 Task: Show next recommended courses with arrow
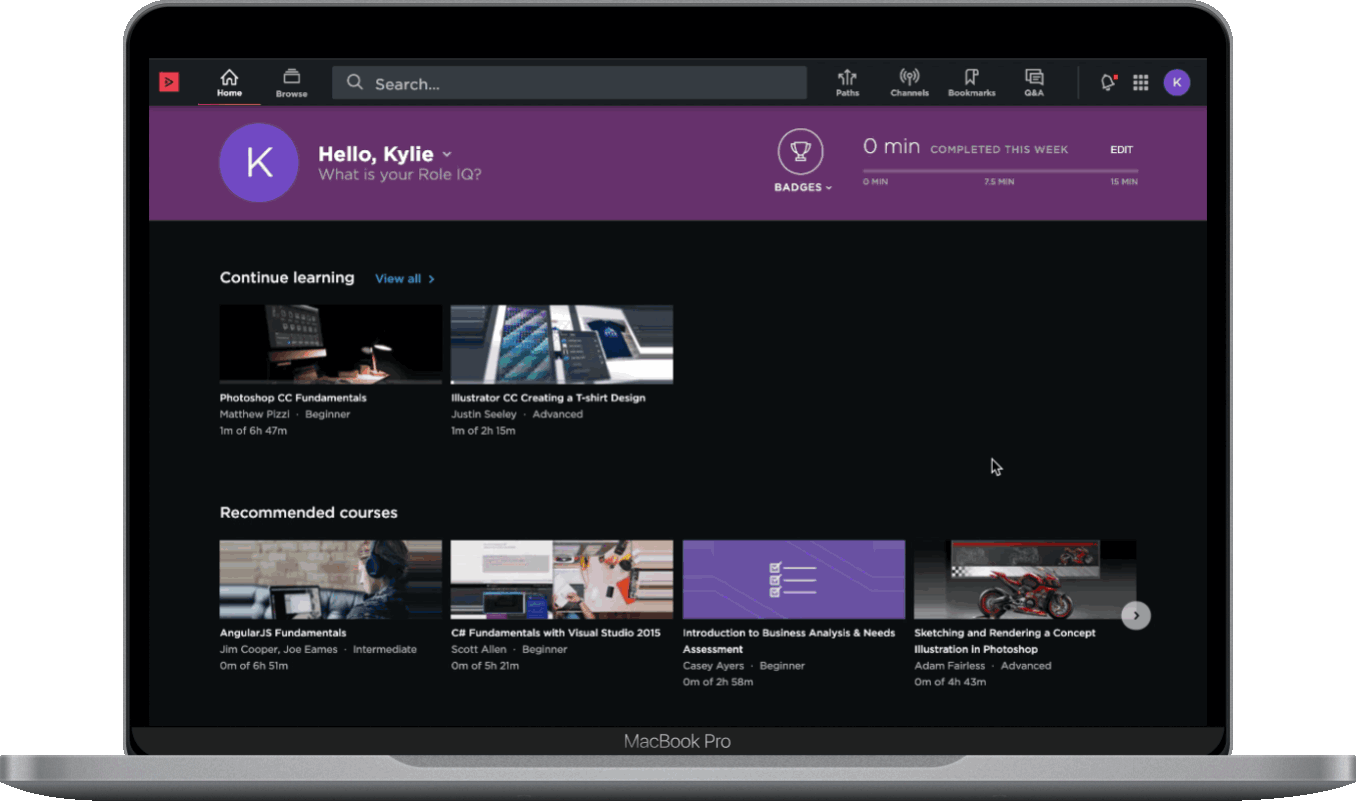point(1136,615)
